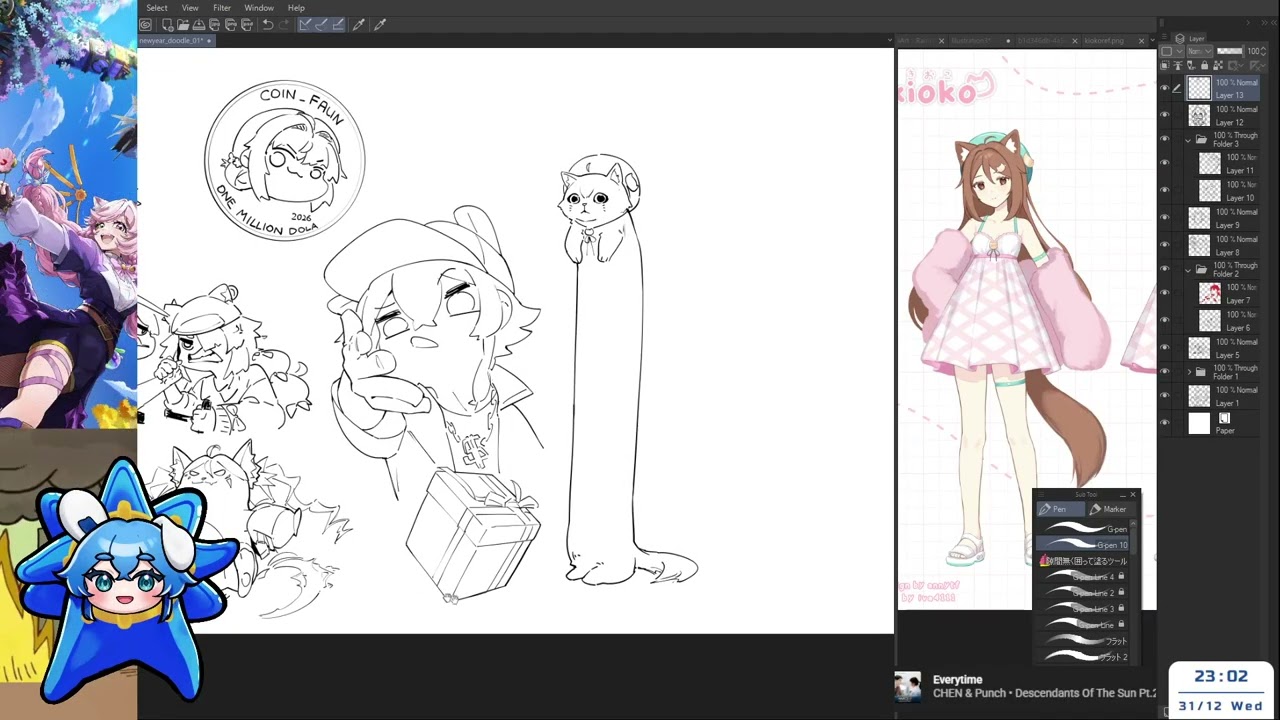This screenshot has height=720, width=1280.
Task: Expand Folder 1 with its arrow
Action: pos(1189,372)
